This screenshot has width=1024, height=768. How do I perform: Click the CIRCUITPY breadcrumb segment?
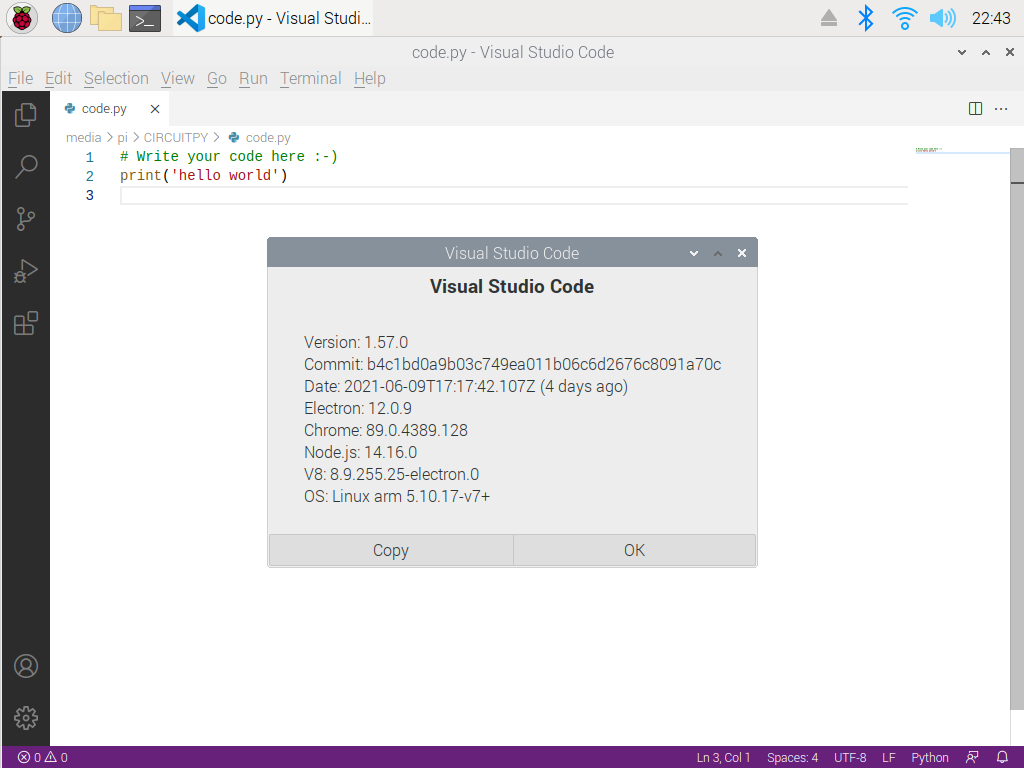click(x=176, y=137)
